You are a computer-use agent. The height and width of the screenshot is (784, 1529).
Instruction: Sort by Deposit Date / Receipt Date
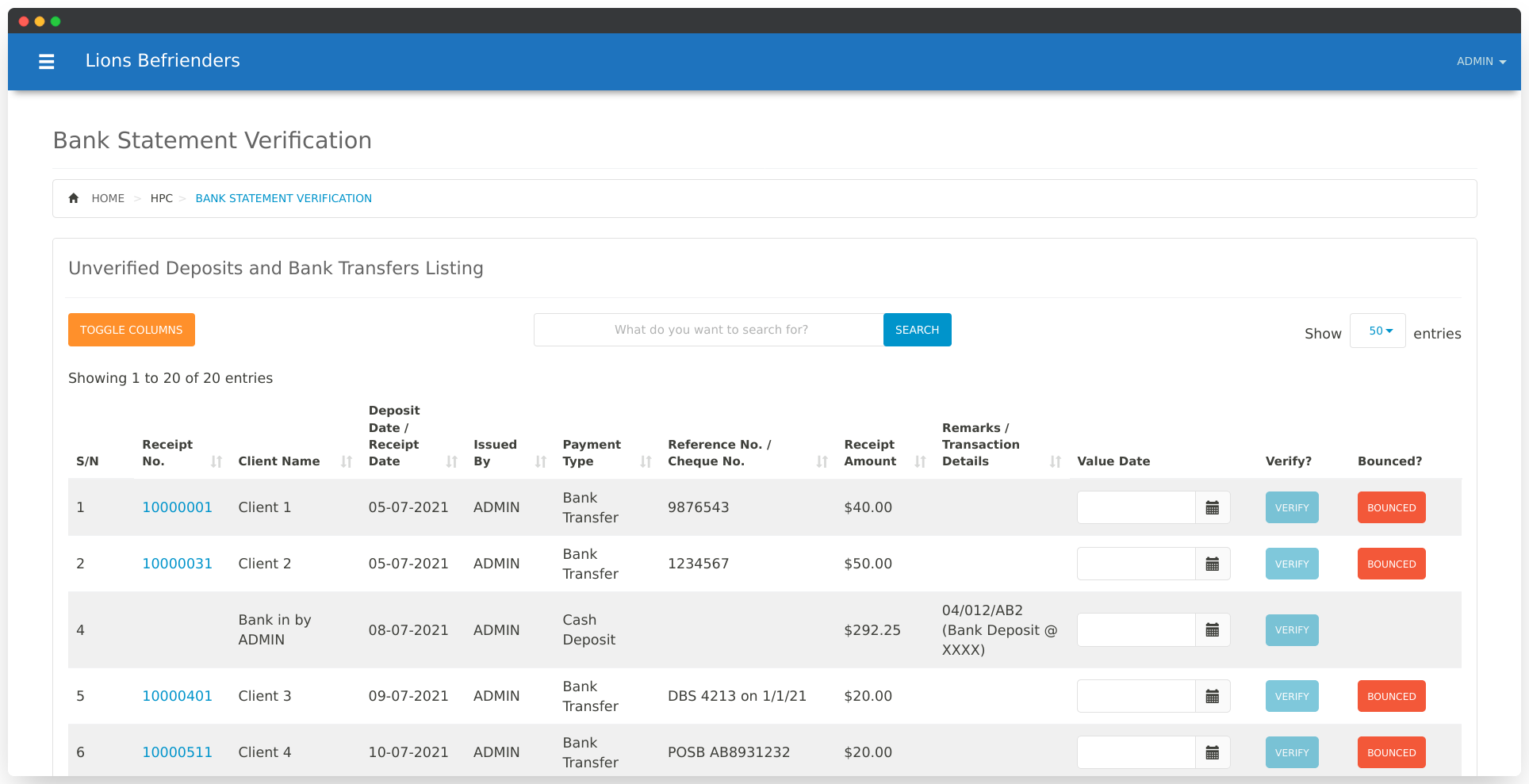pos(451,461)
